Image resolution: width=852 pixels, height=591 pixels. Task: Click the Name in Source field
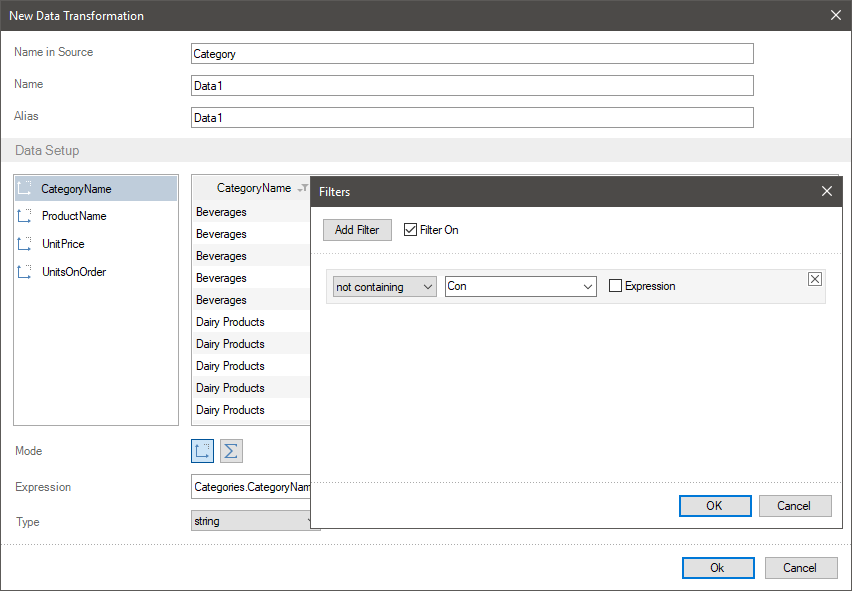point(472,54)
